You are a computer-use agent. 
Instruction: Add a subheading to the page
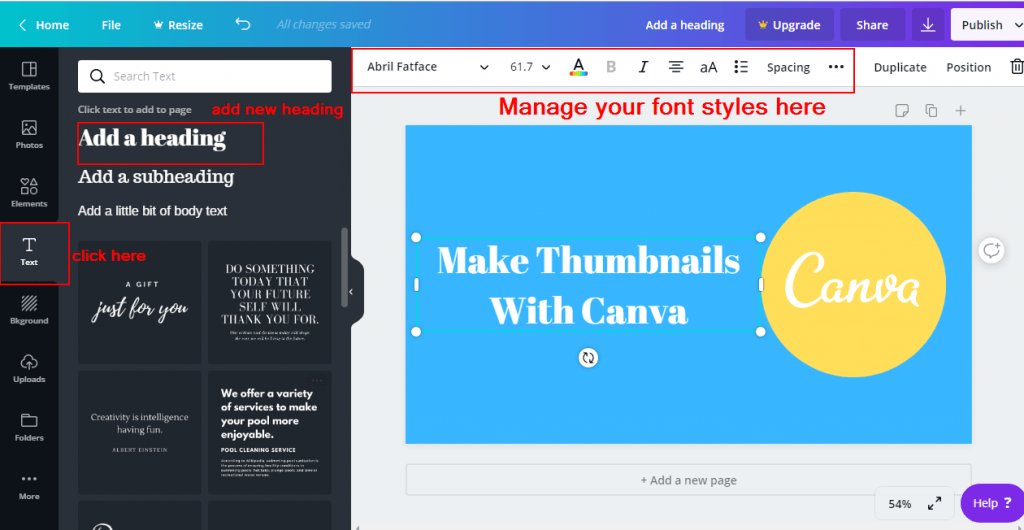(156, 177)
